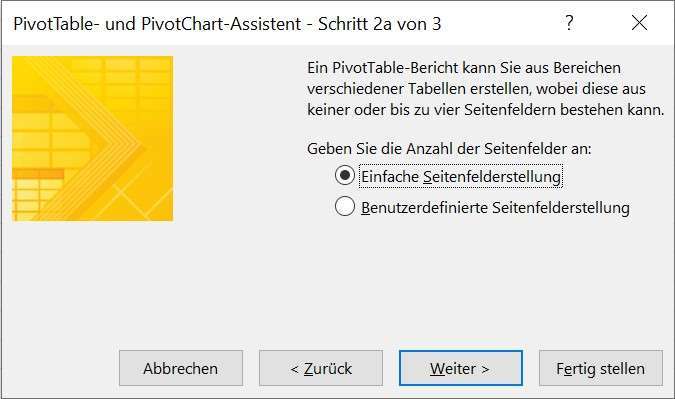Select the Benutzerdefinierte Seitenfelderstellung radio circle
This screenshot has height=399, width=675.
[x=345, y=206]
